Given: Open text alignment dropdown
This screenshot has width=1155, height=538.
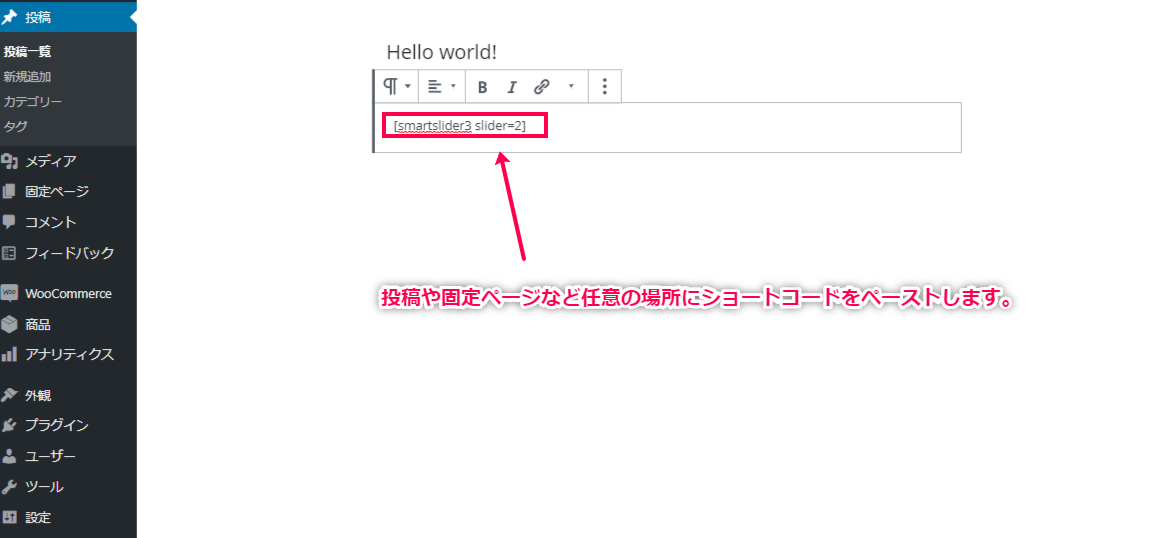Looking at the screenshot, I should (441, 87).
